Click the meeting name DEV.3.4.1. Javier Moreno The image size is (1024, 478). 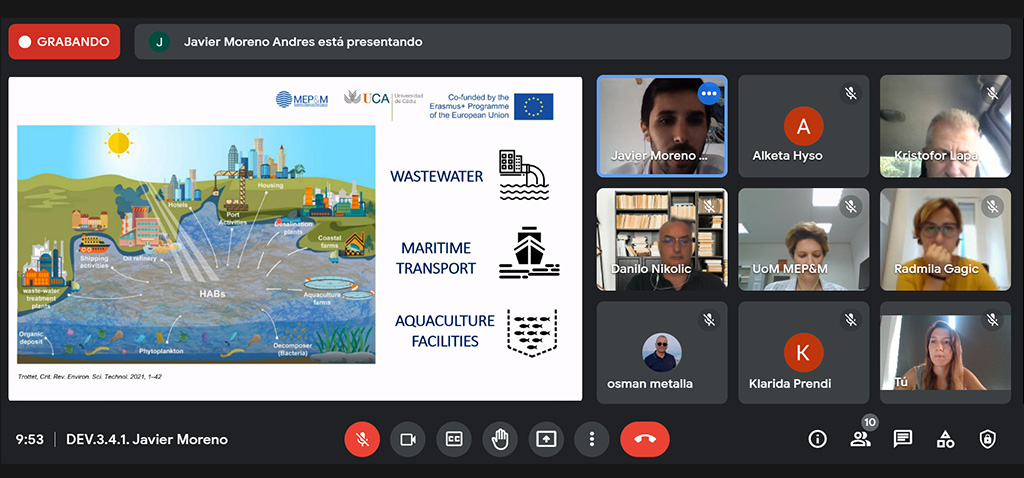[147, 439]
